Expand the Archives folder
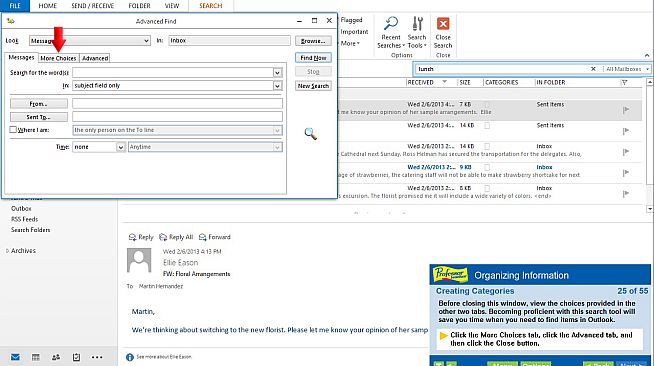The image size is (654, 366). 7,251
